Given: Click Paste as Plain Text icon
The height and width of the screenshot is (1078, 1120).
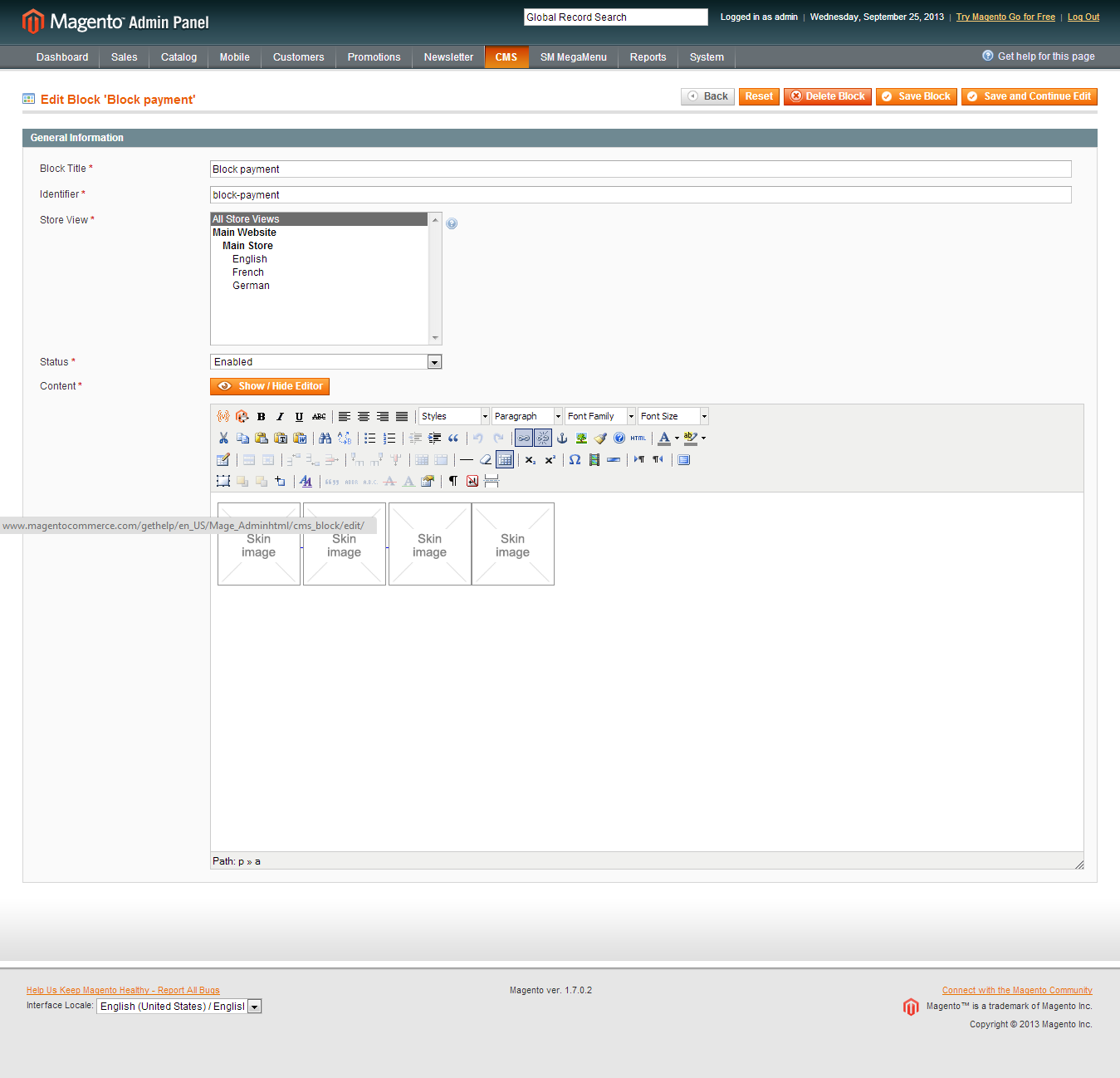Looking at the screenshot, I should click(x=281, y=438).
